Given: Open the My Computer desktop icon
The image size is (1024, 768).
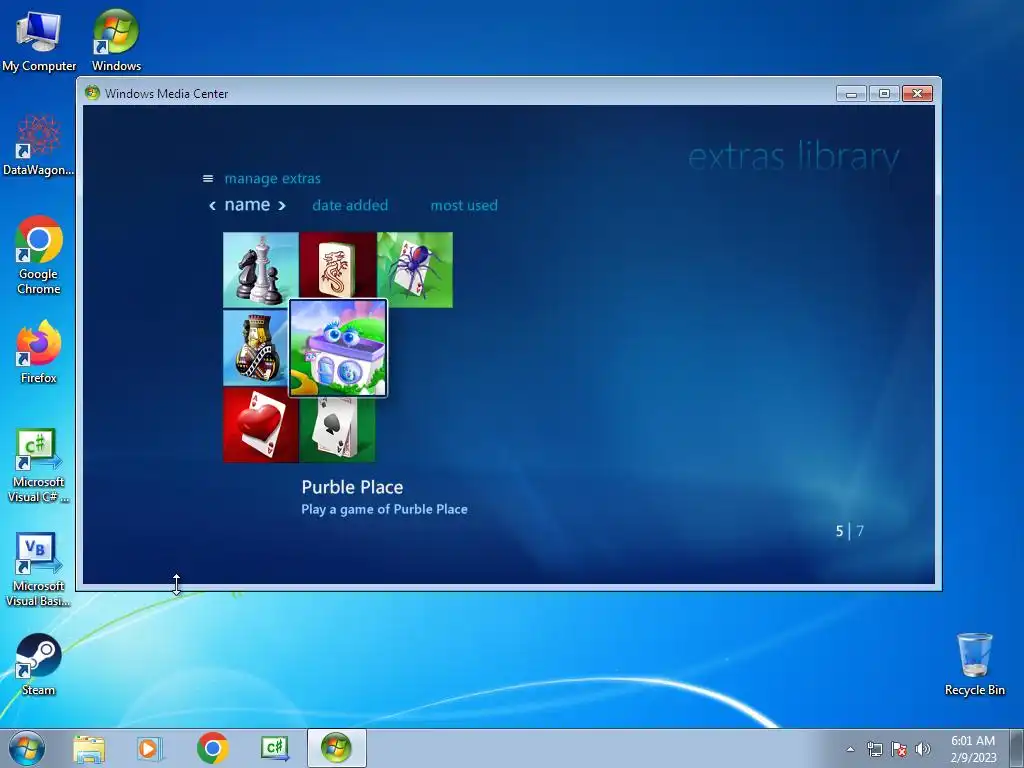Looking at the screenshot, I should [39, 40].
